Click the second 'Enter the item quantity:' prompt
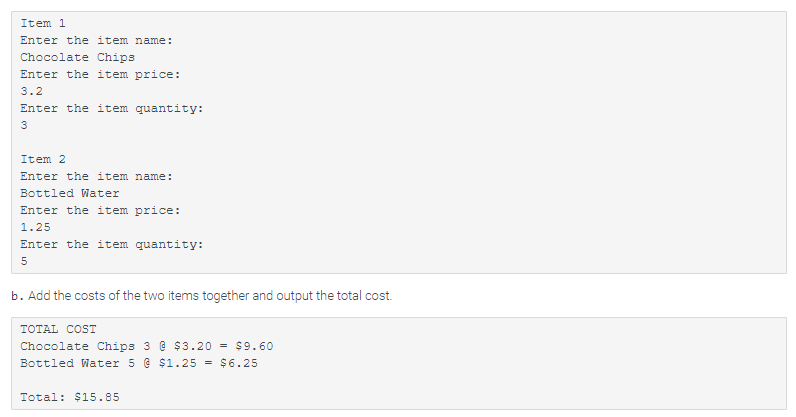The width and height of the screenshot is (796, 417). pyautogui.click(x=112, y=244)
